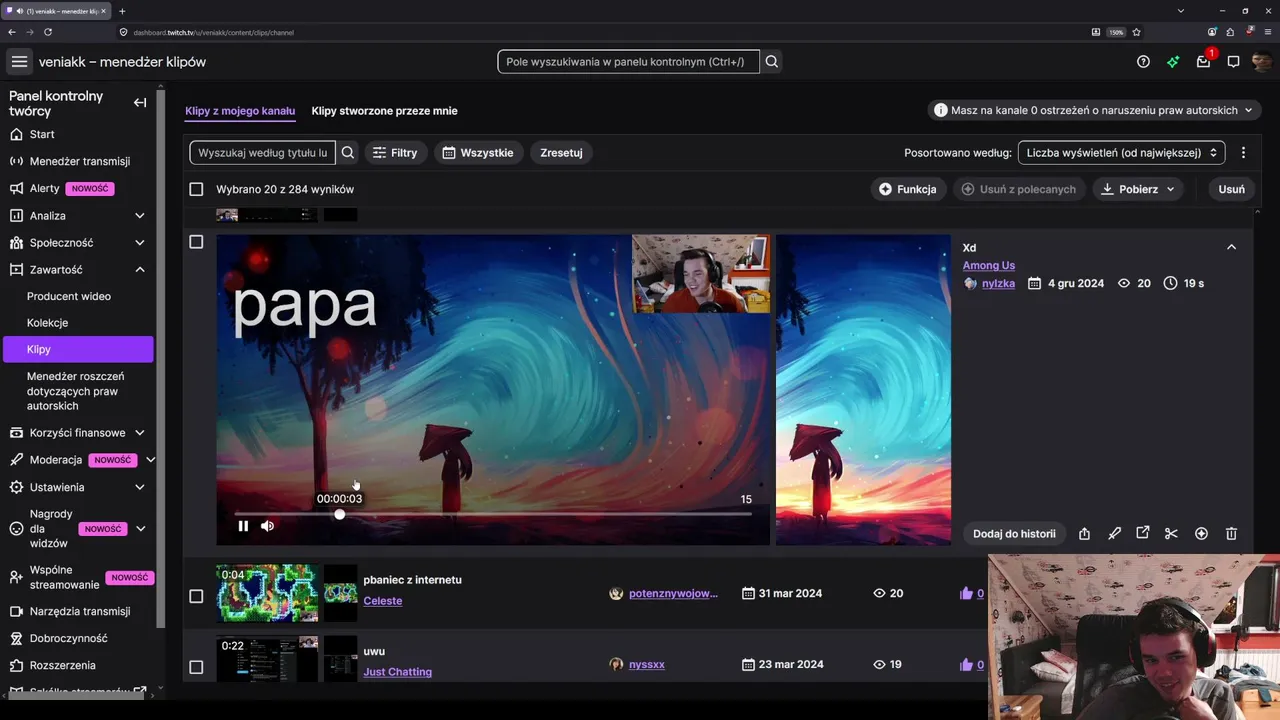The height and width of the screenshot is (720, 1280).
Task: Open Menedżer transmisji in the sidebar
Action: (x=78, y=161)
